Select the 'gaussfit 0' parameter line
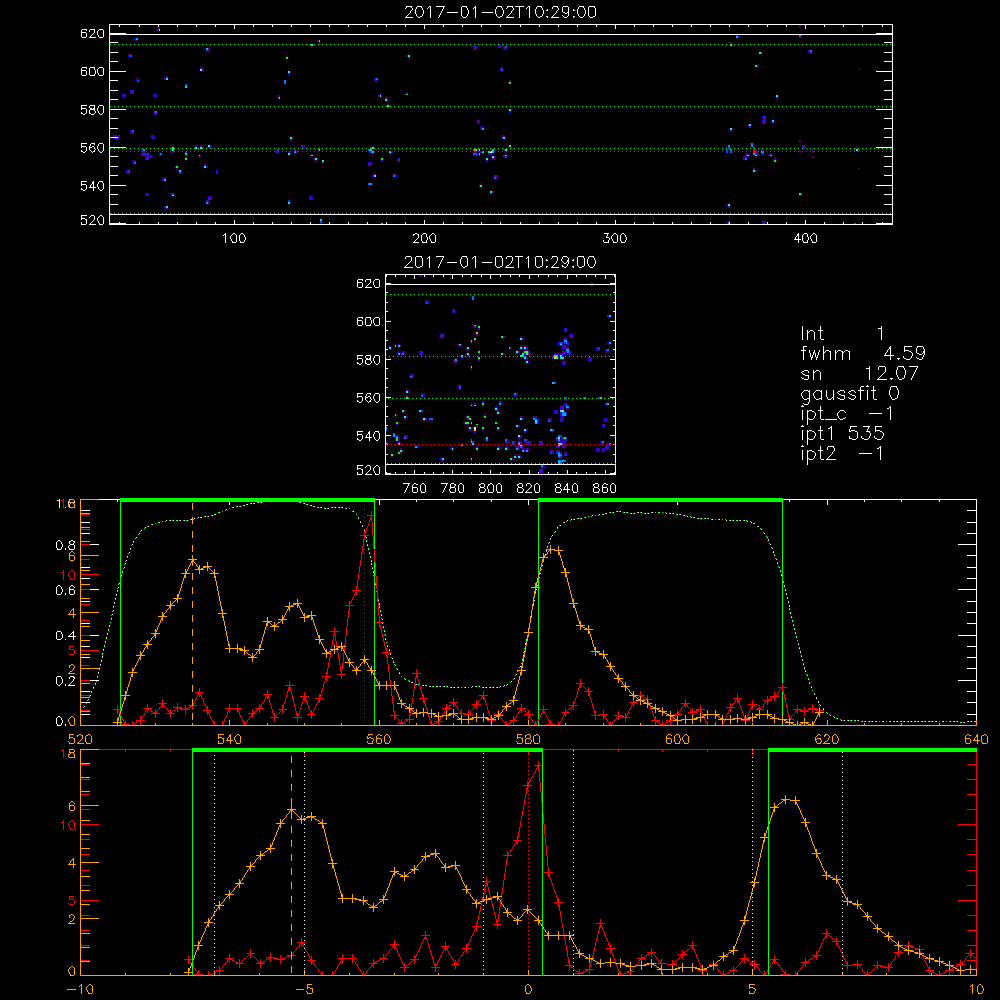The height and width of the screenshot is (1000, 1000). pyautogui.click(x=849, y=393)
